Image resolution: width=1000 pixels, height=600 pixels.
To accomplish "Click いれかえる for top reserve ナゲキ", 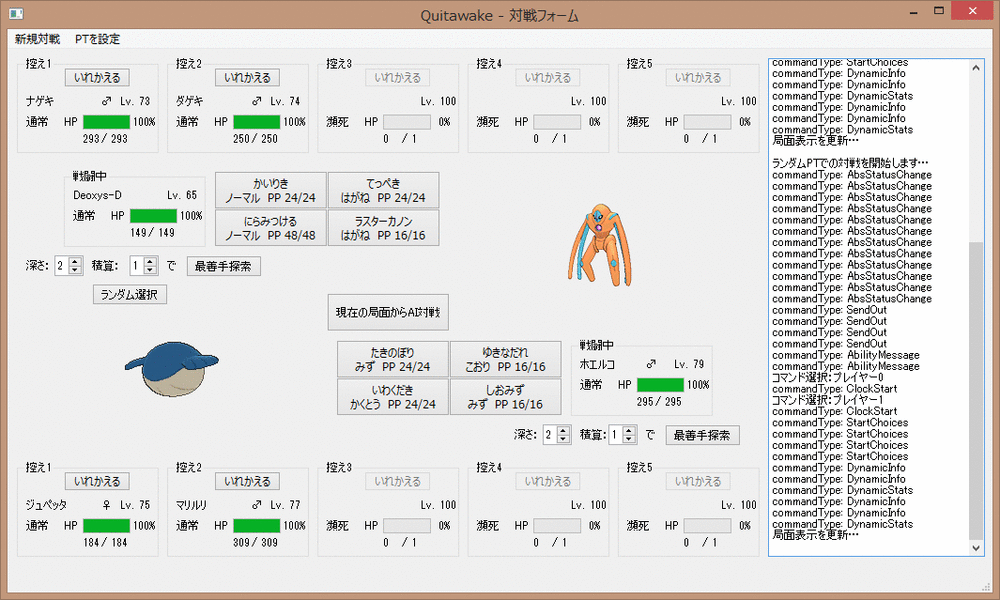I will (97, 78).
